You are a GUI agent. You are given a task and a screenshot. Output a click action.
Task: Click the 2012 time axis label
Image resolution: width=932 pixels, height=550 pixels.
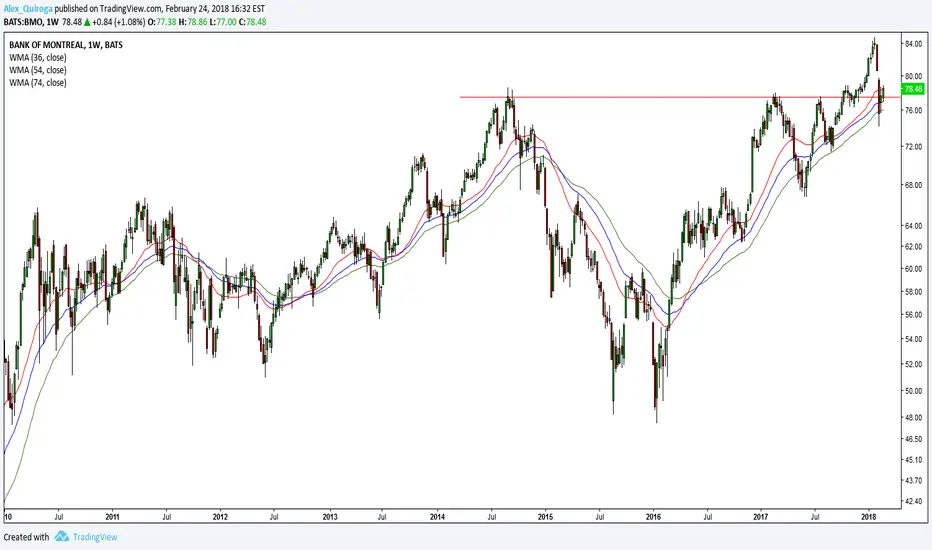click(x=221, y=517)
